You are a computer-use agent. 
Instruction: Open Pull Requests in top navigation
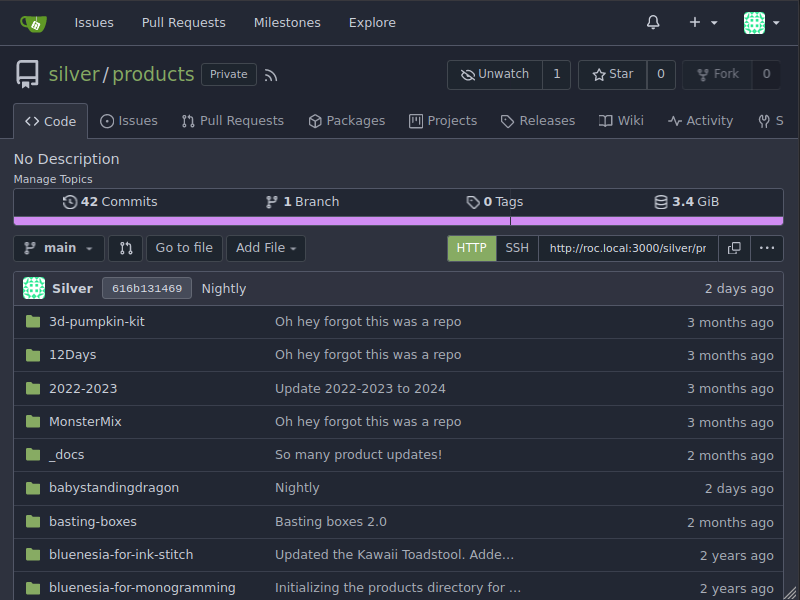pos(184,22)
